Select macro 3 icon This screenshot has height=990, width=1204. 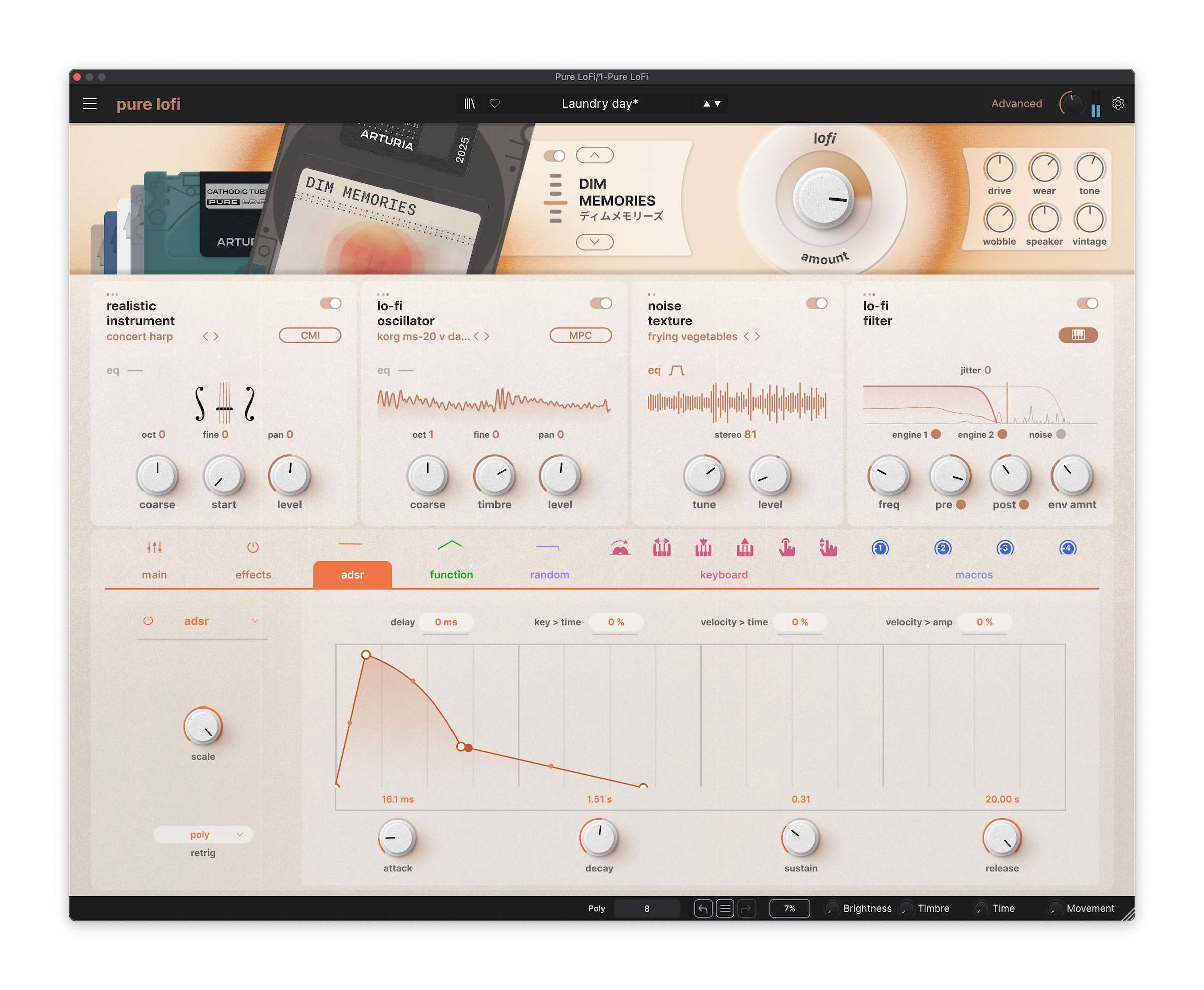(x=1004, y=548)
